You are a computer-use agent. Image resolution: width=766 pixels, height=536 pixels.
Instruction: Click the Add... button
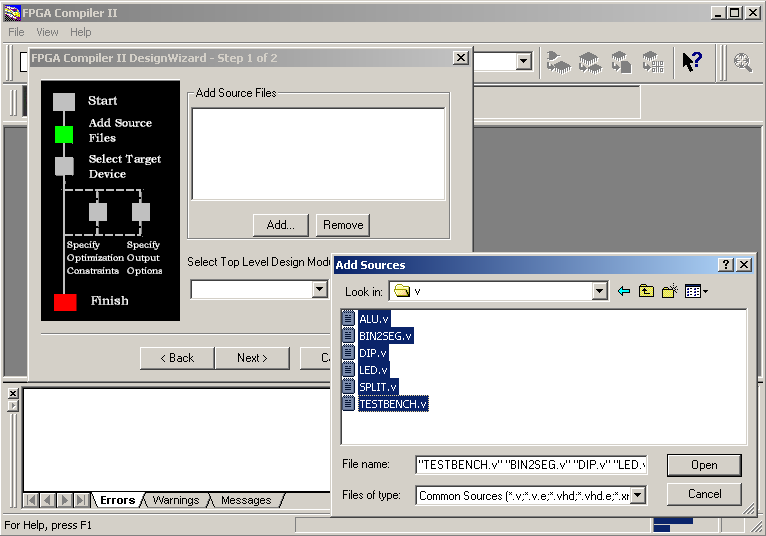tap(280, 225)
